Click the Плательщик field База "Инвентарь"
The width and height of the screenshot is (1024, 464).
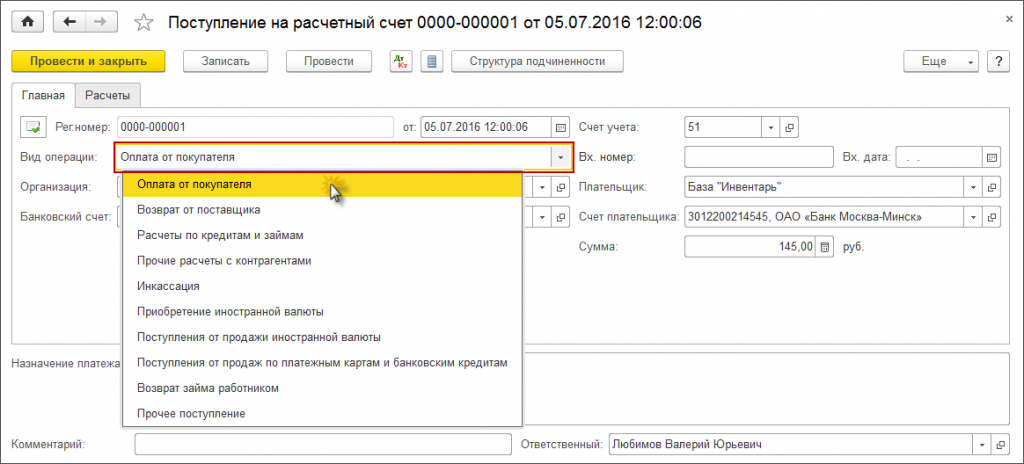824,187
